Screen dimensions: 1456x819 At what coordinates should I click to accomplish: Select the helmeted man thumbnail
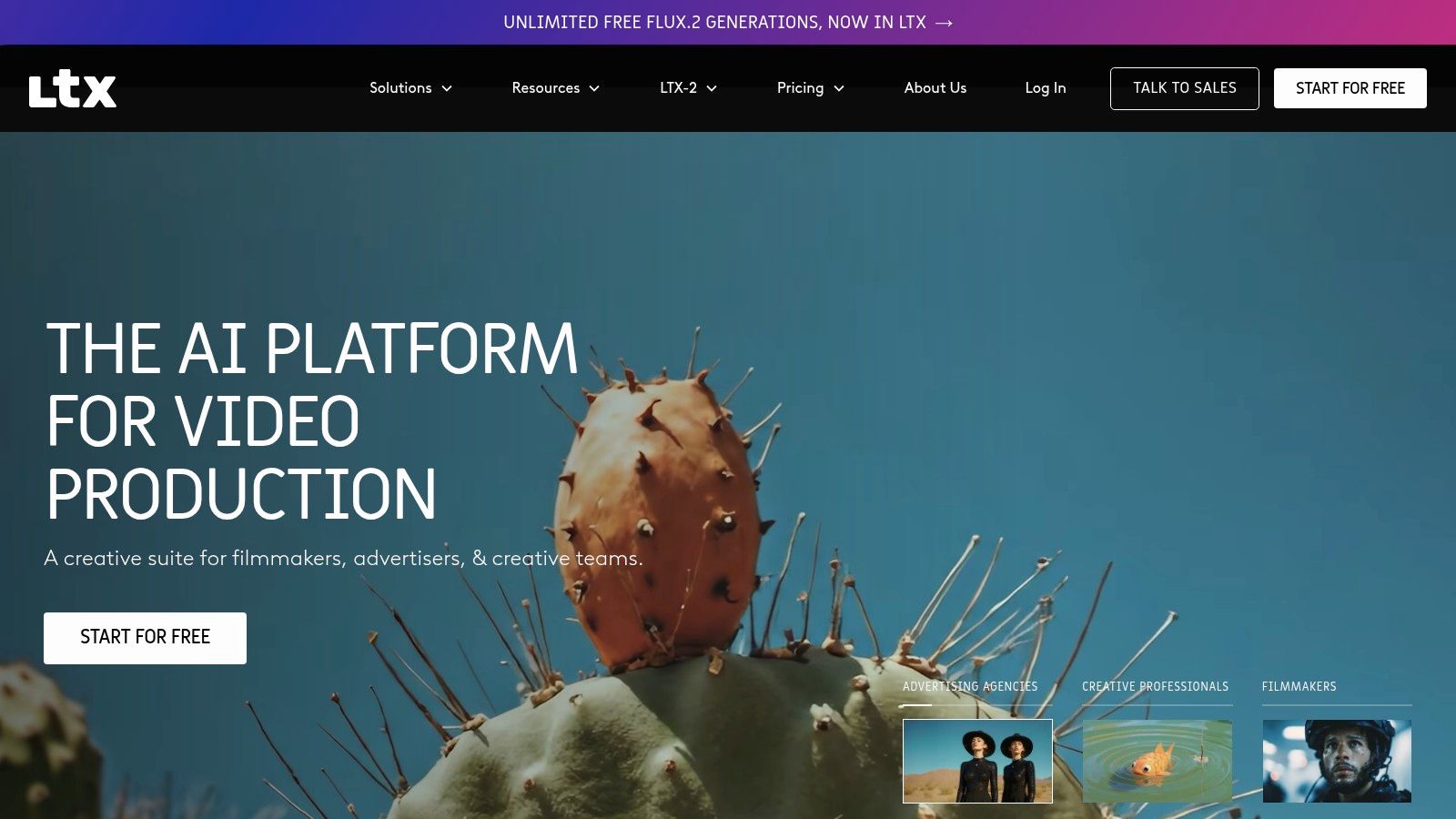pos(1336,761)
